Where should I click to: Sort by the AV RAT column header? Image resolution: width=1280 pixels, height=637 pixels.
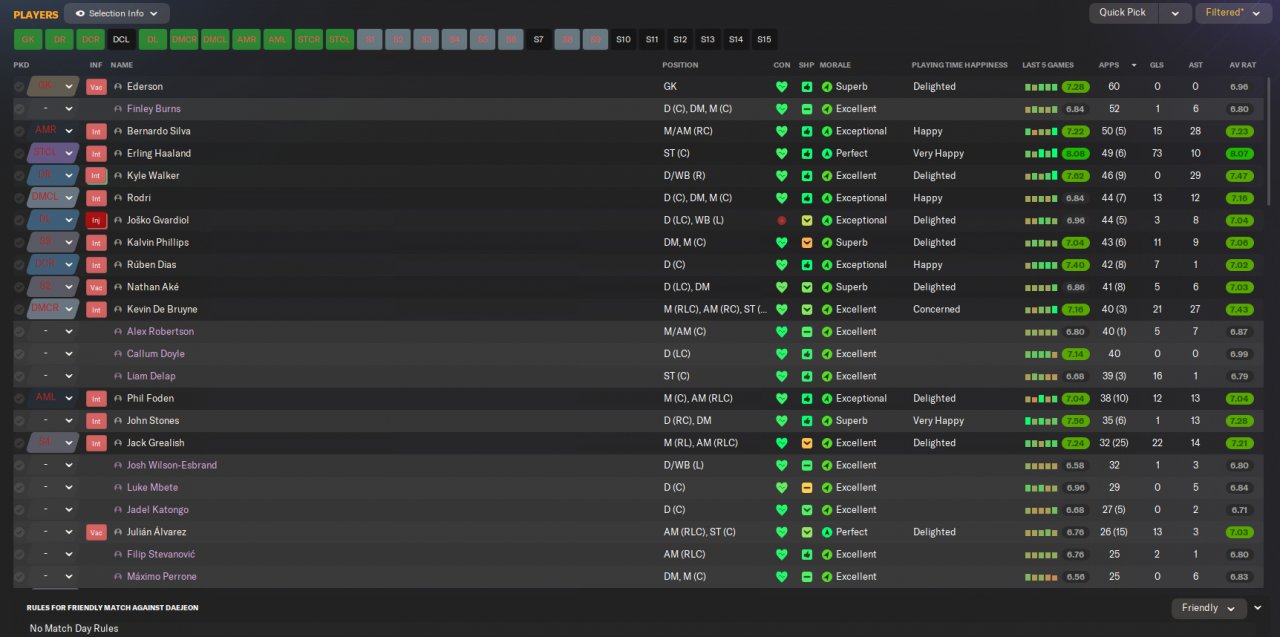tap(1242, 65)
